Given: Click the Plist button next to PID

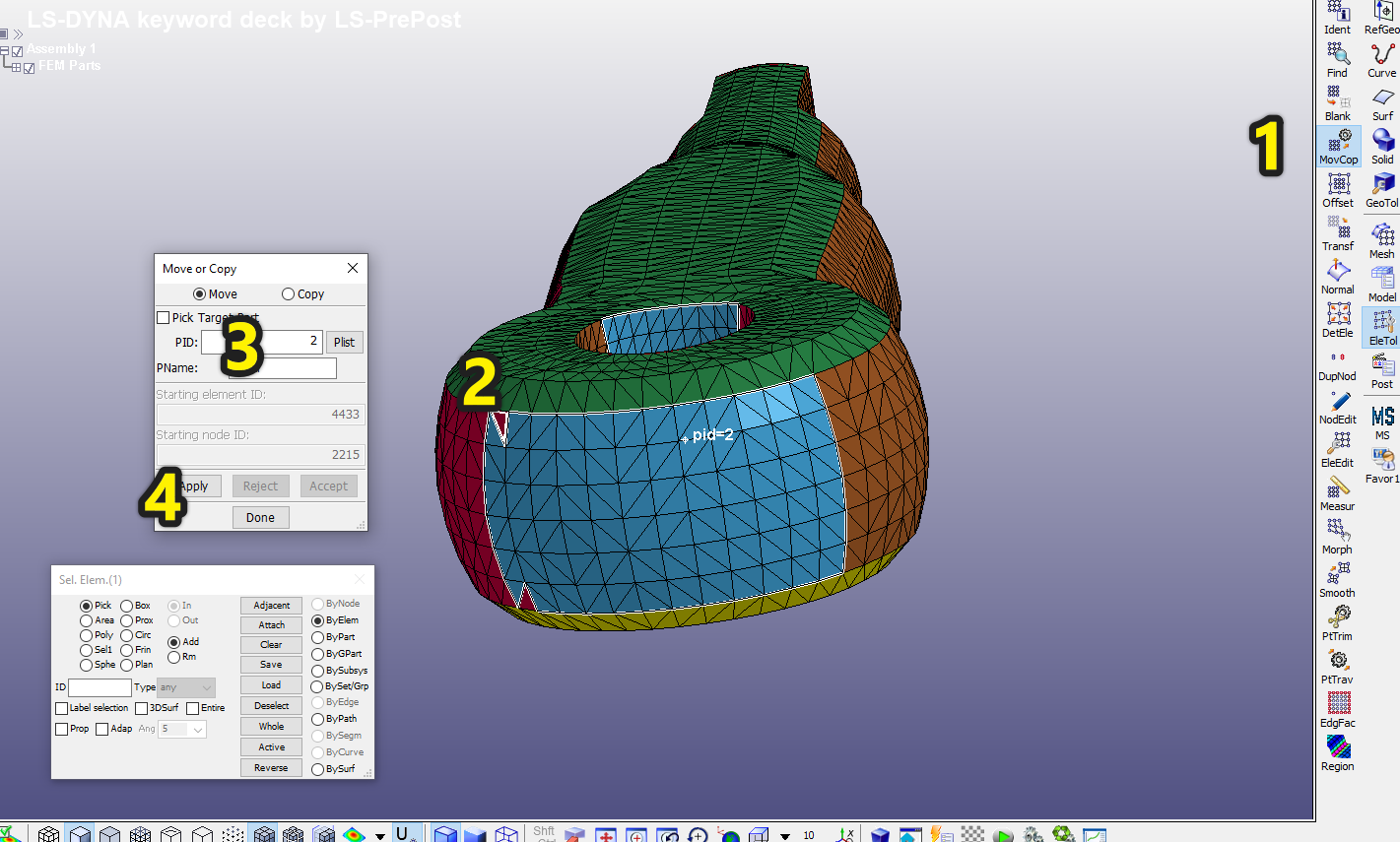Looking at the screenshot, I should (x=344, y=343).
